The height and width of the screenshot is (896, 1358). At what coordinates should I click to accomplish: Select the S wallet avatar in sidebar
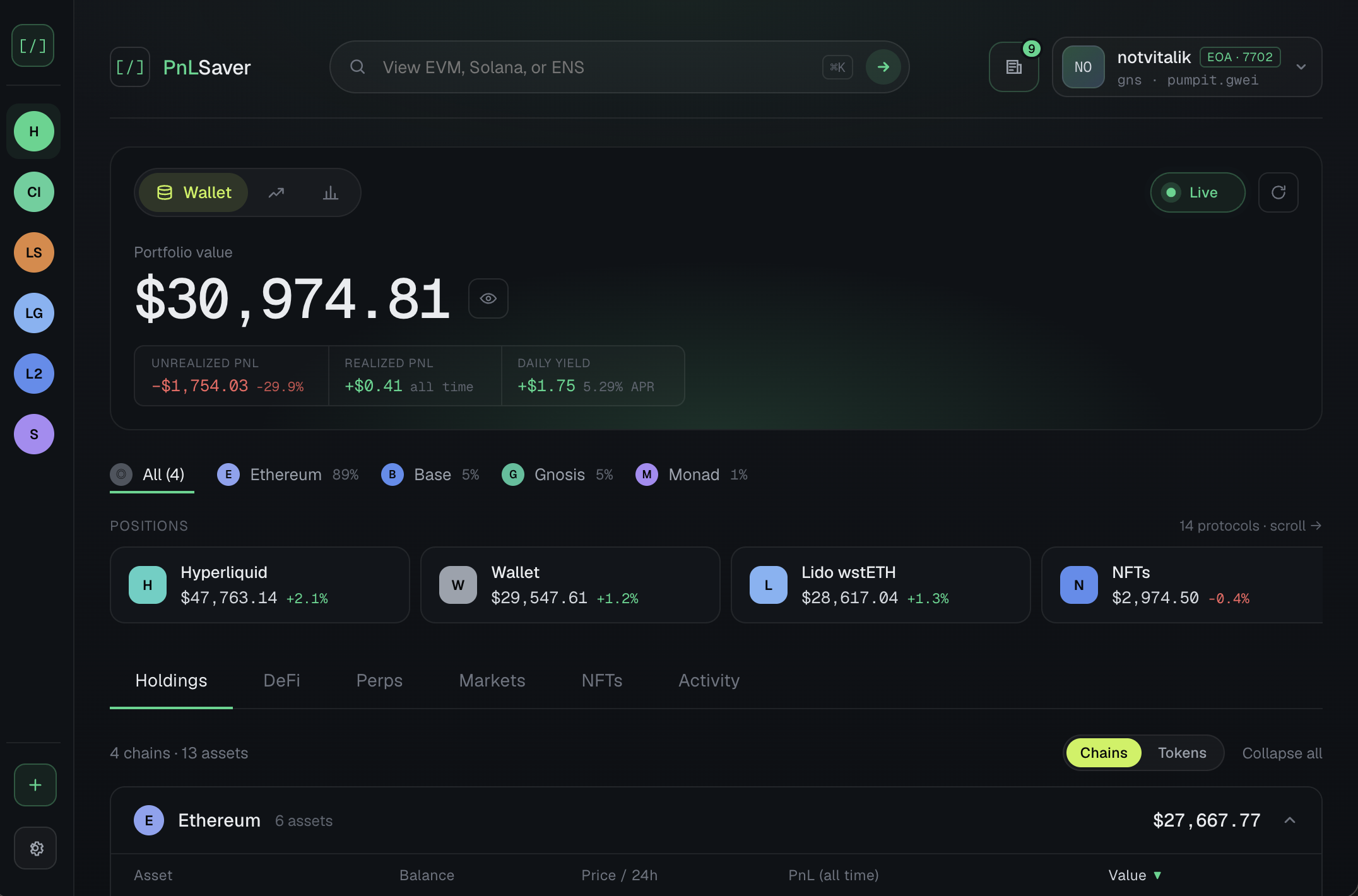34,434
